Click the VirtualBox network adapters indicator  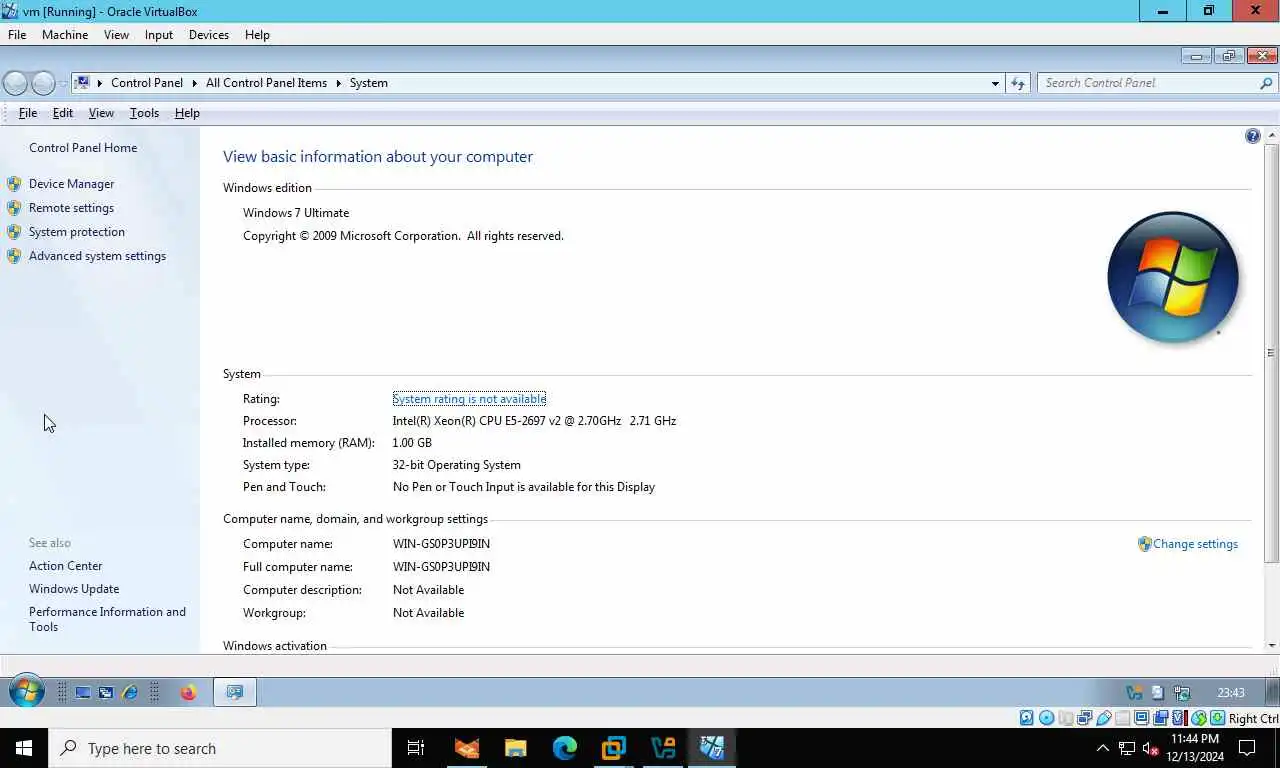[1085, 718]
